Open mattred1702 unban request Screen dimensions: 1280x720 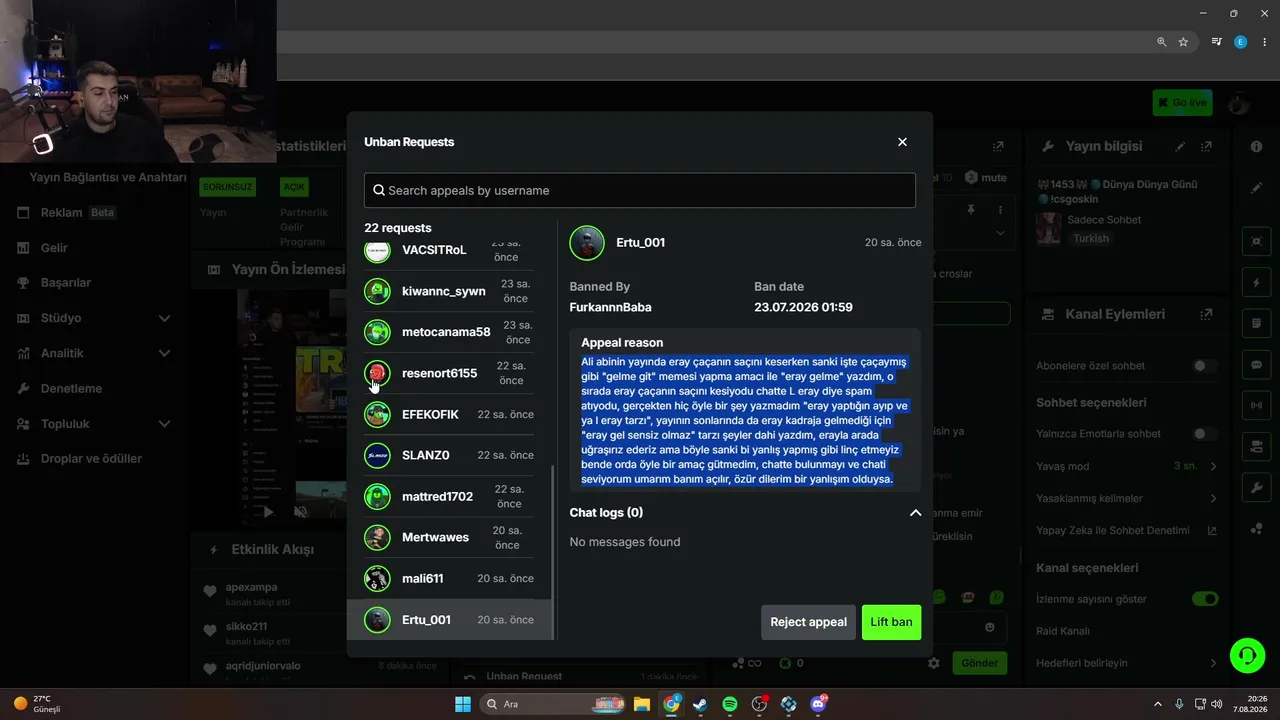(448, 496)
